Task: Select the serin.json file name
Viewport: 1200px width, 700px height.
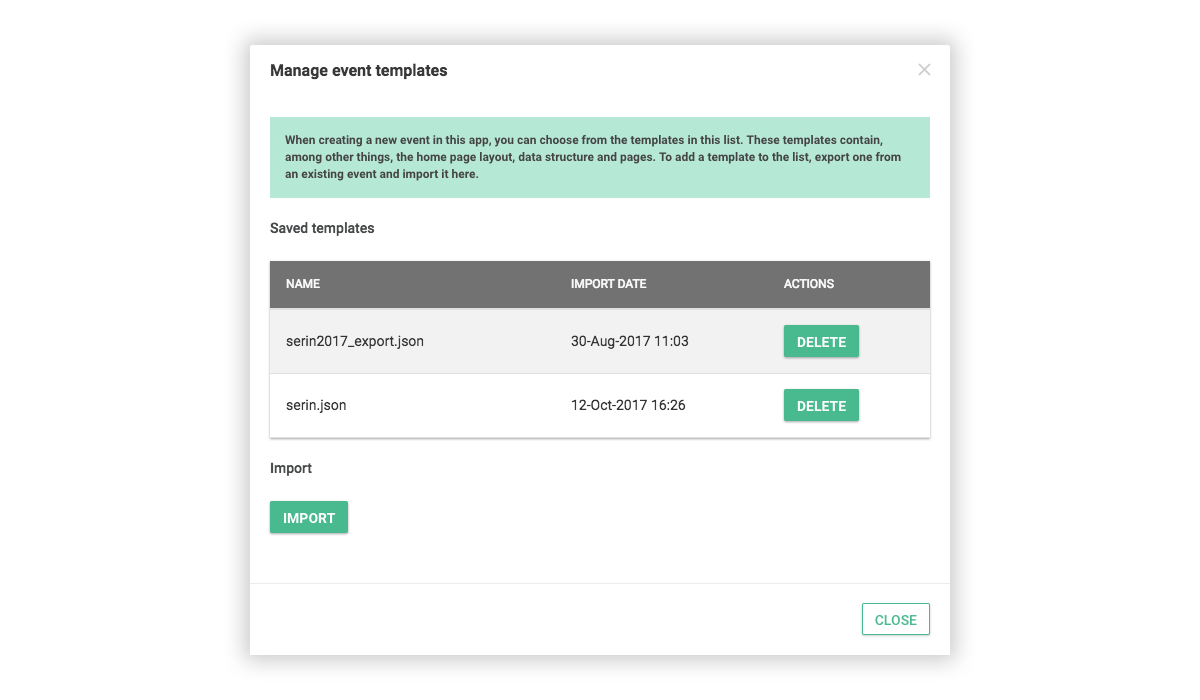Action: pyautogui.click(x=316, y=406)
